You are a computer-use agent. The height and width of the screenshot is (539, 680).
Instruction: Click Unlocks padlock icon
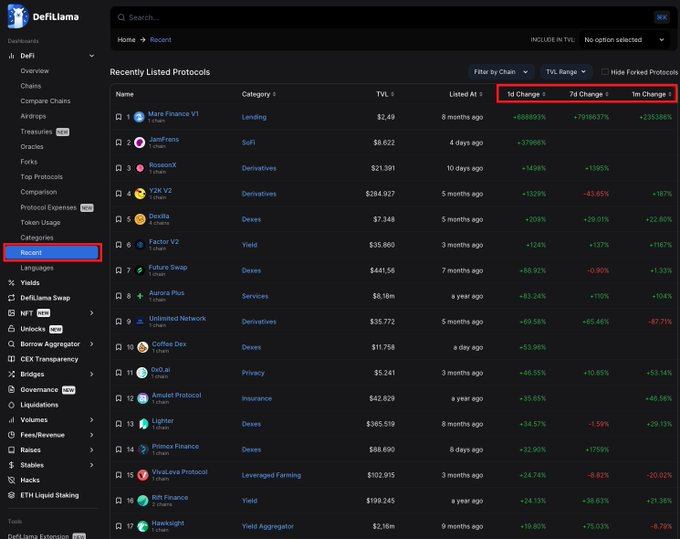point(11,329)
